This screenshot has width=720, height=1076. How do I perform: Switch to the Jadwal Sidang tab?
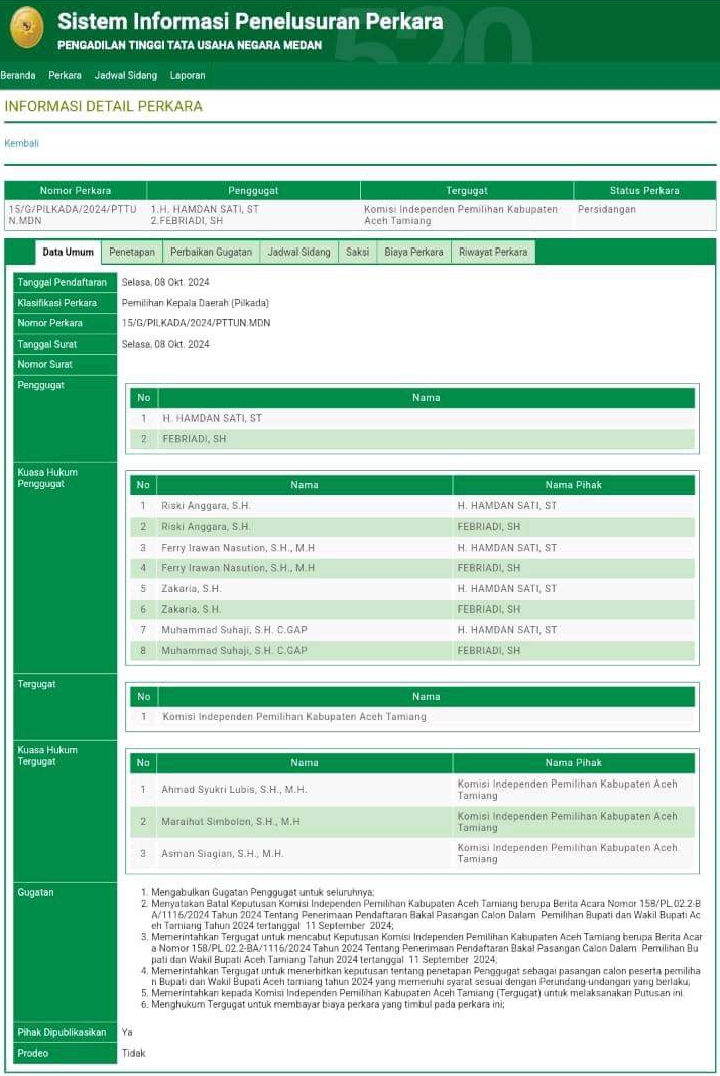tap(299, 252)
